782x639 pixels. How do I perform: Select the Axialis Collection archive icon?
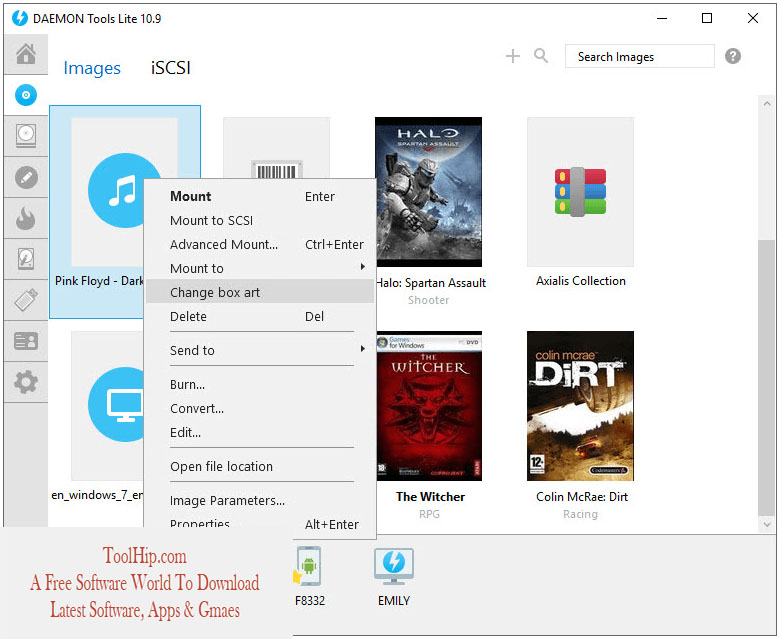[x=581, y=192]
